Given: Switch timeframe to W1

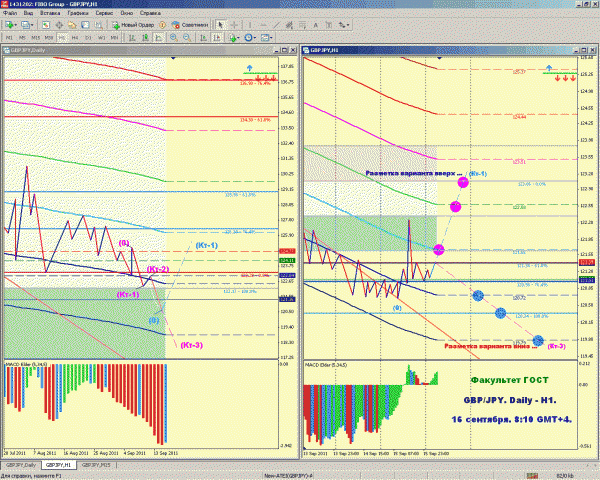Looking at the screenshot, I should [x=101, y=38].
